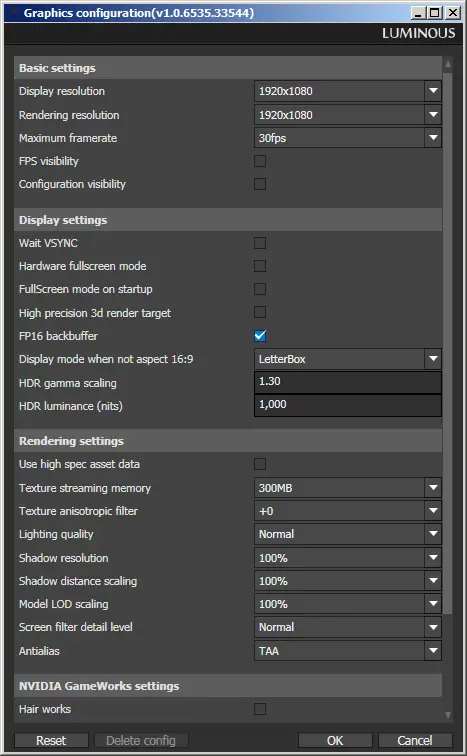Uncheck the FP16 backbuffer checkbox
This screenshot has width=467, height=756.
[x=260, y=336]
